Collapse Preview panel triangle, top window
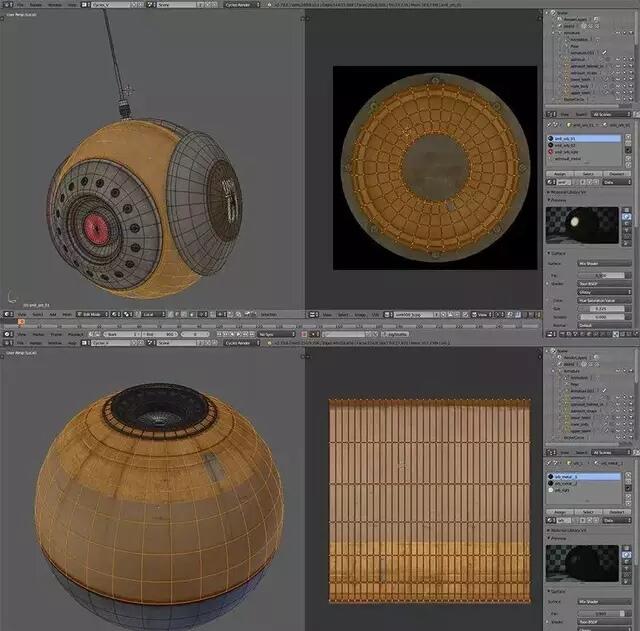Viewport: 640px width, 631px height. [x=549, y=200]
